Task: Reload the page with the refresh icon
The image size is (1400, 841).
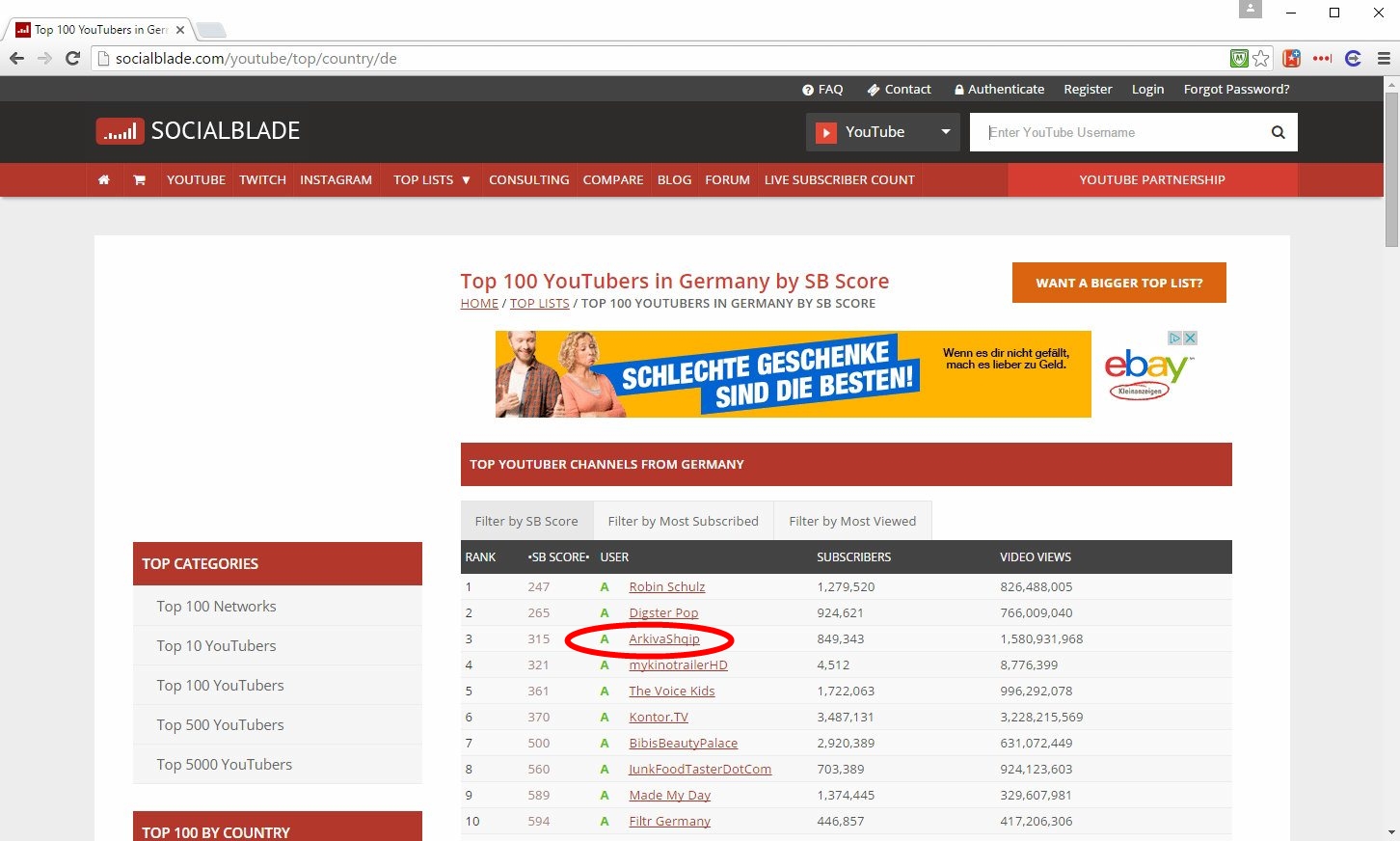Action: click(x=72, y=59)
